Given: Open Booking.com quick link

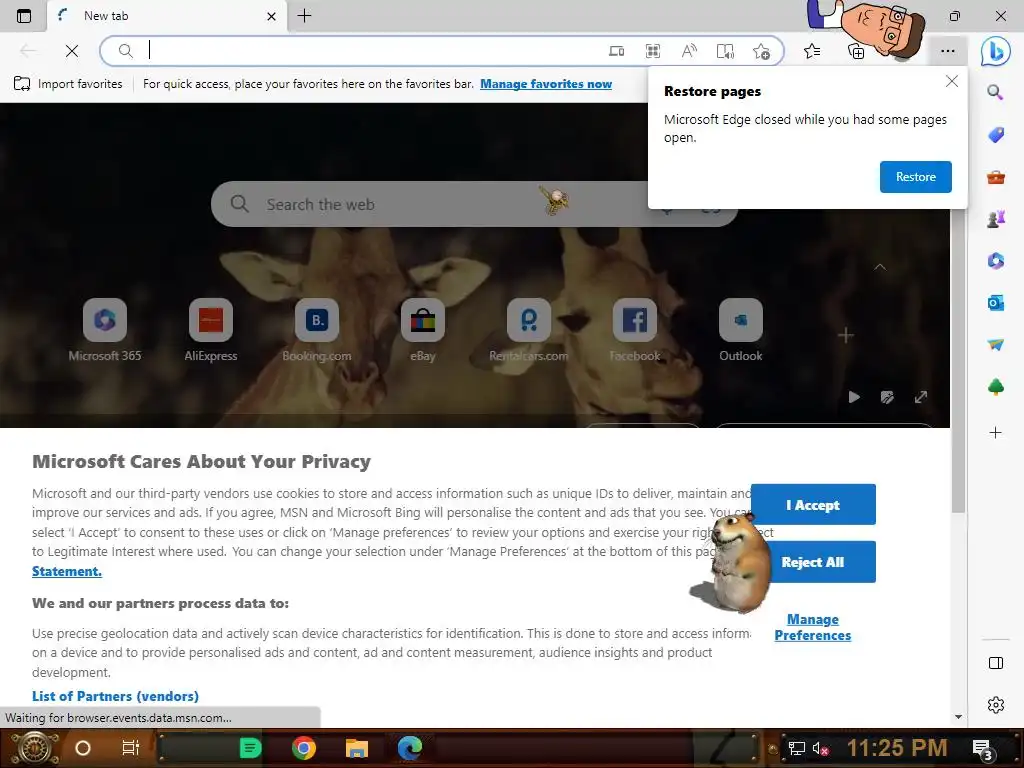Looking at the screenshot, I should (317, 330).
